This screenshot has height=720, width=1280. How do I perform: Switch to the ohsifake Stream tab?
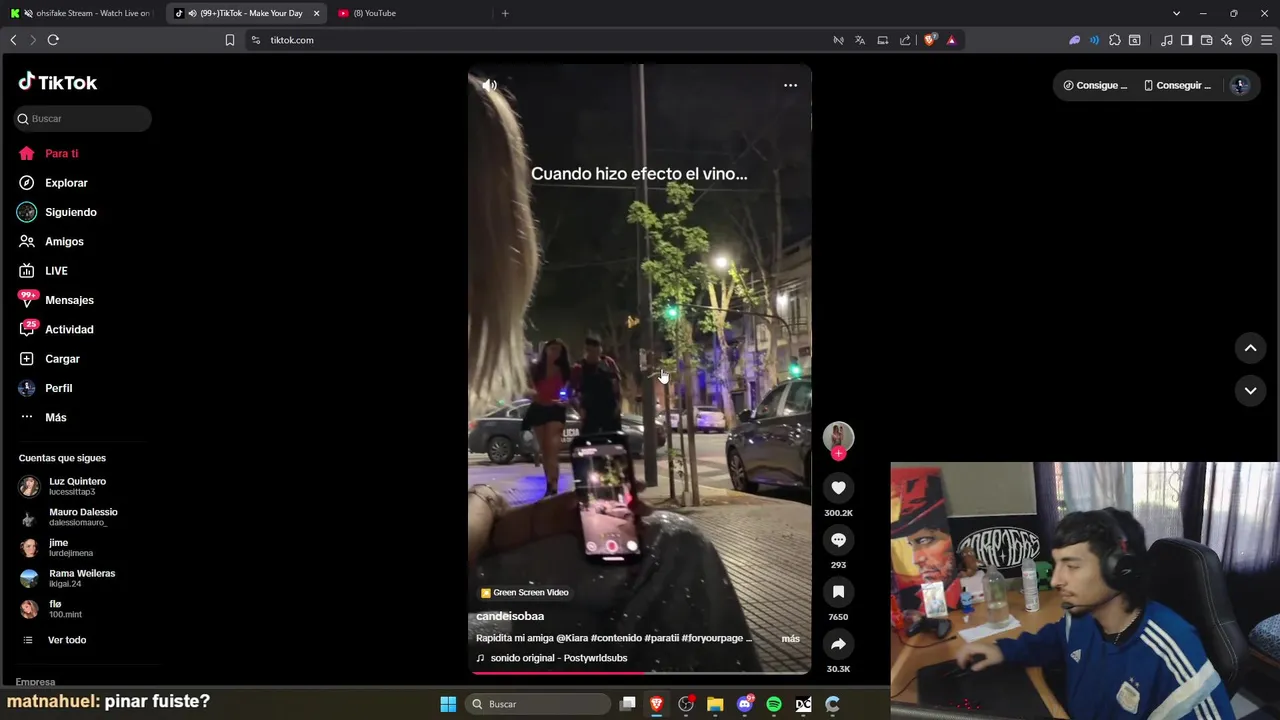[x=82, y=13]
